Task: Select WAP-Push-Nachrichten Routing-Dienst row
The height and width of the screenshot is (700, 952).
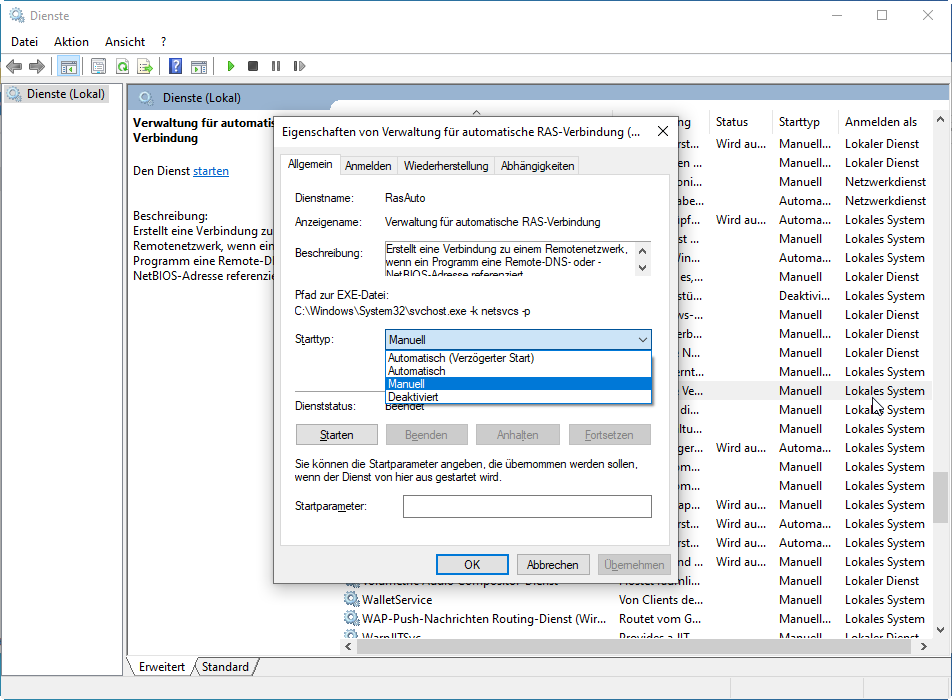Action: (x=636, y=619)
